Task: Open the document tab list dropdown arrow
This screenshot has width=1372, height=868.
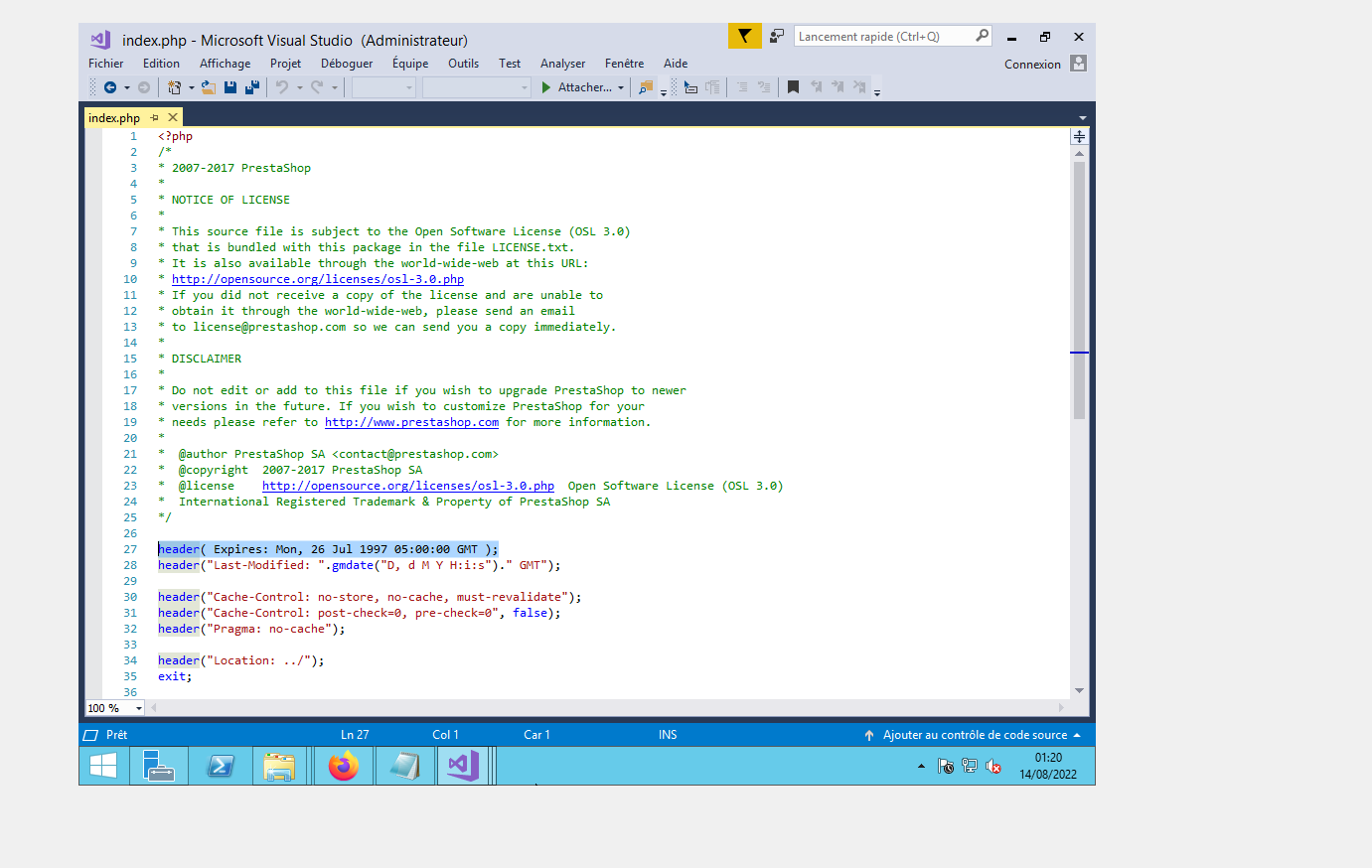Action: [1083, 117]
